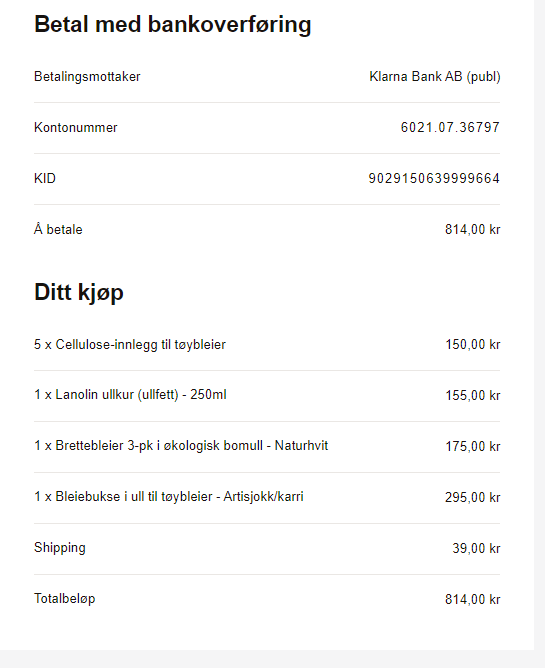Screen dimensions: 545x668
Task: Select the Cellulose-innlegg til tøybleier item
Action: tap(130, 344)
